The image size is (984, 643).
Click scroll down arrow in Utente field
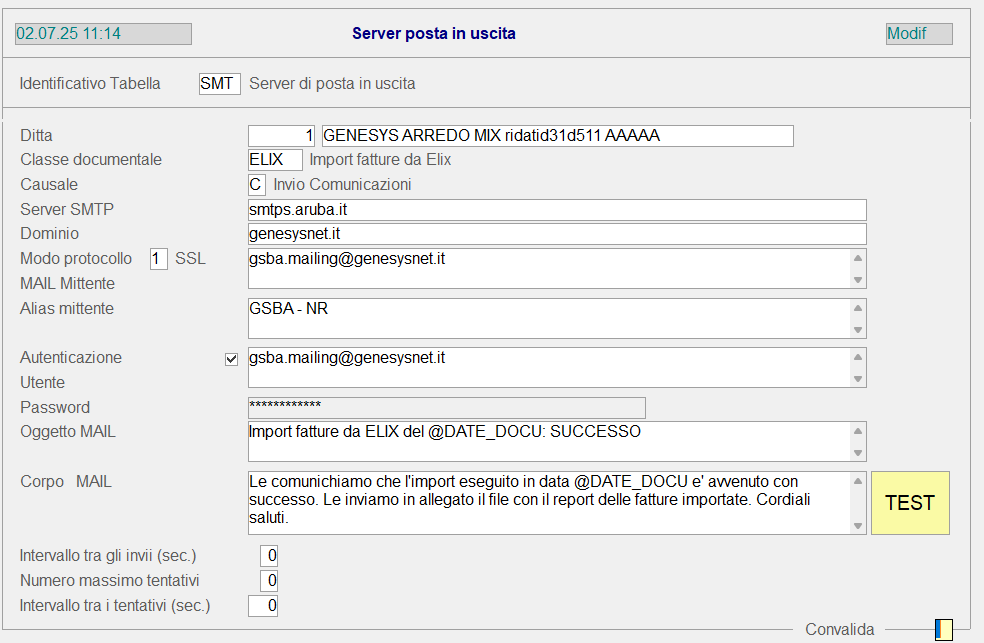(857, 379)
